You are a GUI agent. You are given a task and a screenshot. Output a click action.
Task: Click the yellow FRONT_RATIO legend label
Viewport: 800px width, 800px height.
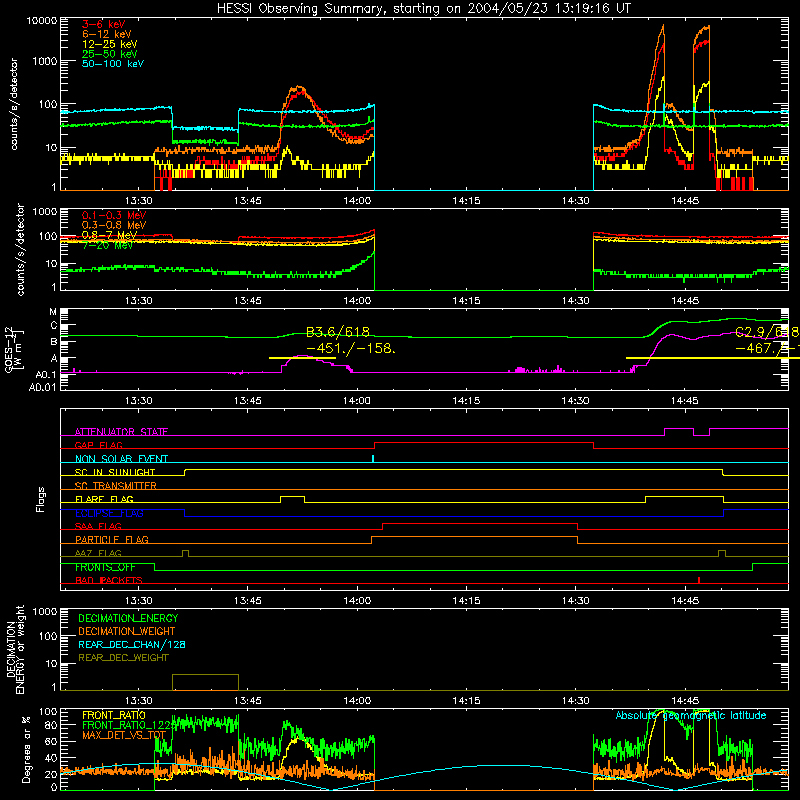[113, 715]
